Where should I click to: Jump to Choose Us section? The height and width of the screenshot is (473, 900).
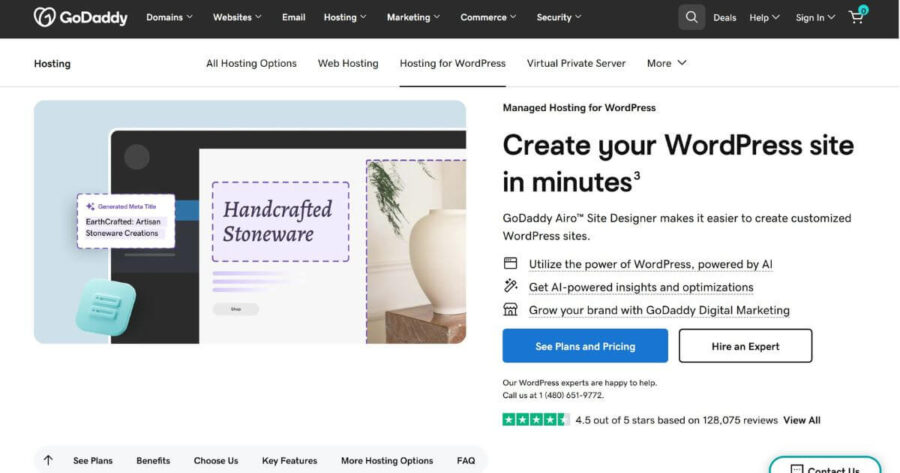point(216,460)
